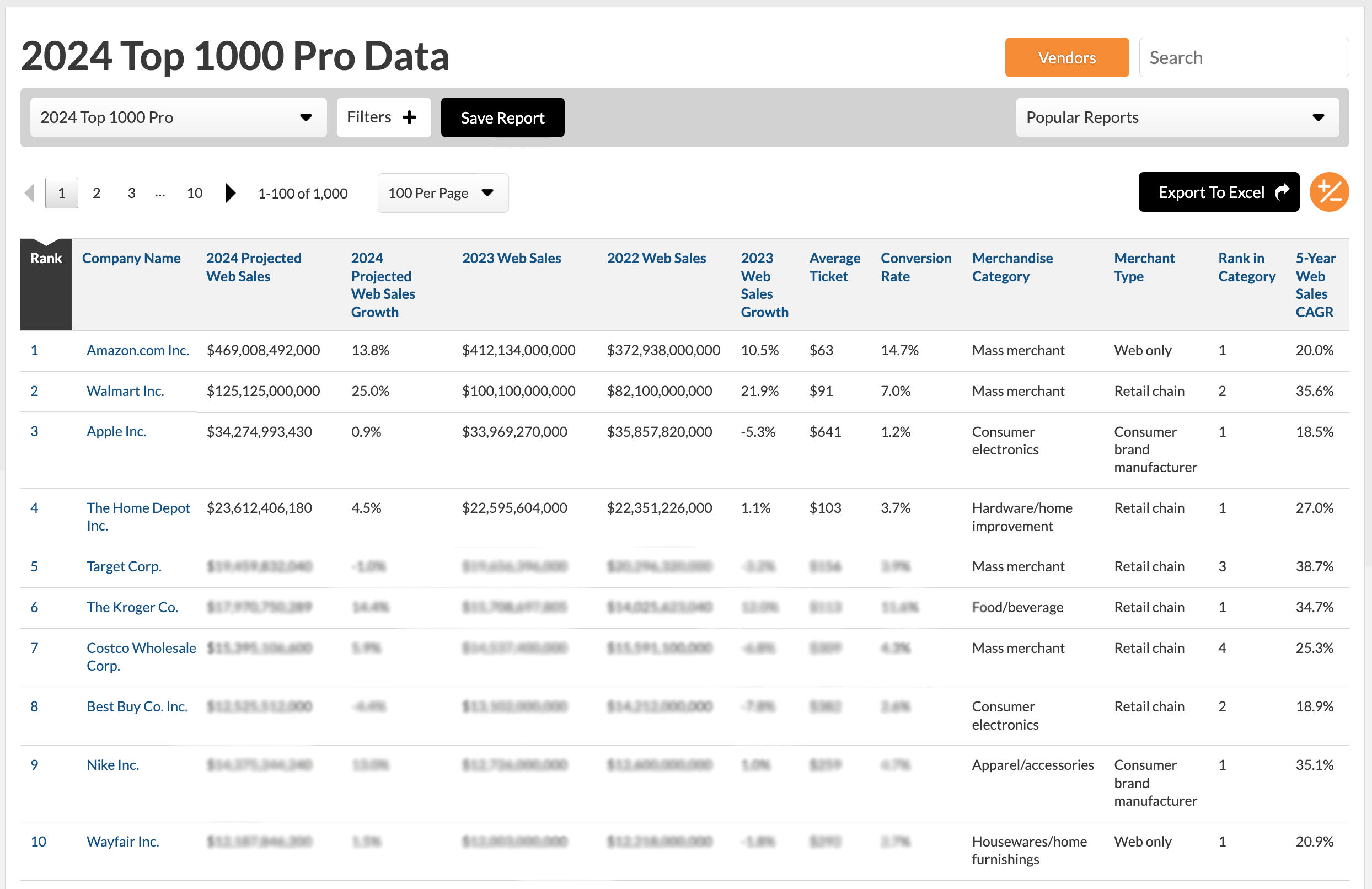Go to page 2 in pagination

[97, 193]
